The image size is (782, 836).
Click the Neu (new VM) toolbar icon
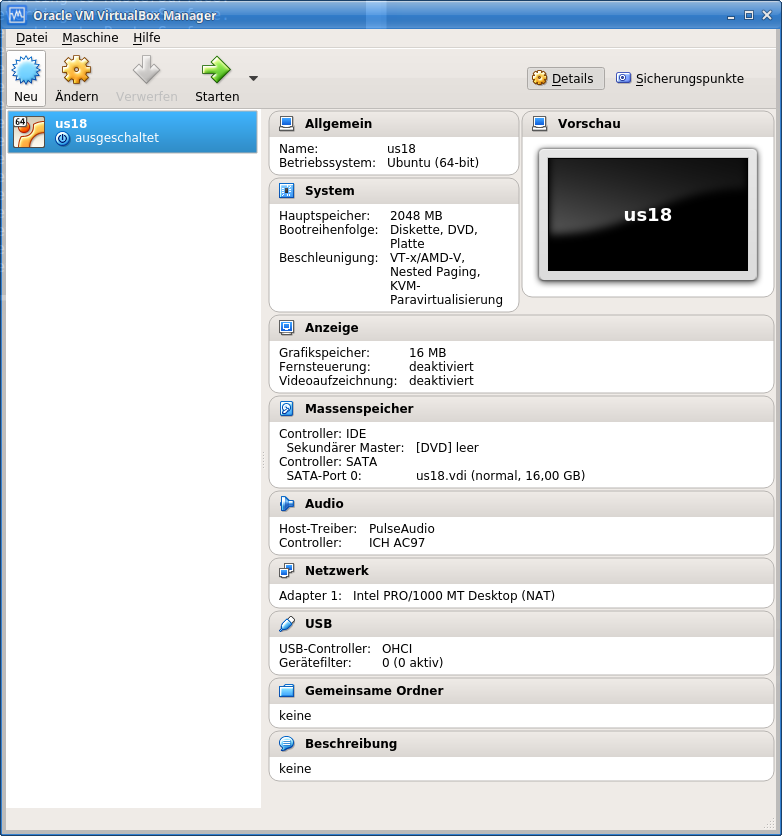(x=26, y=70)
